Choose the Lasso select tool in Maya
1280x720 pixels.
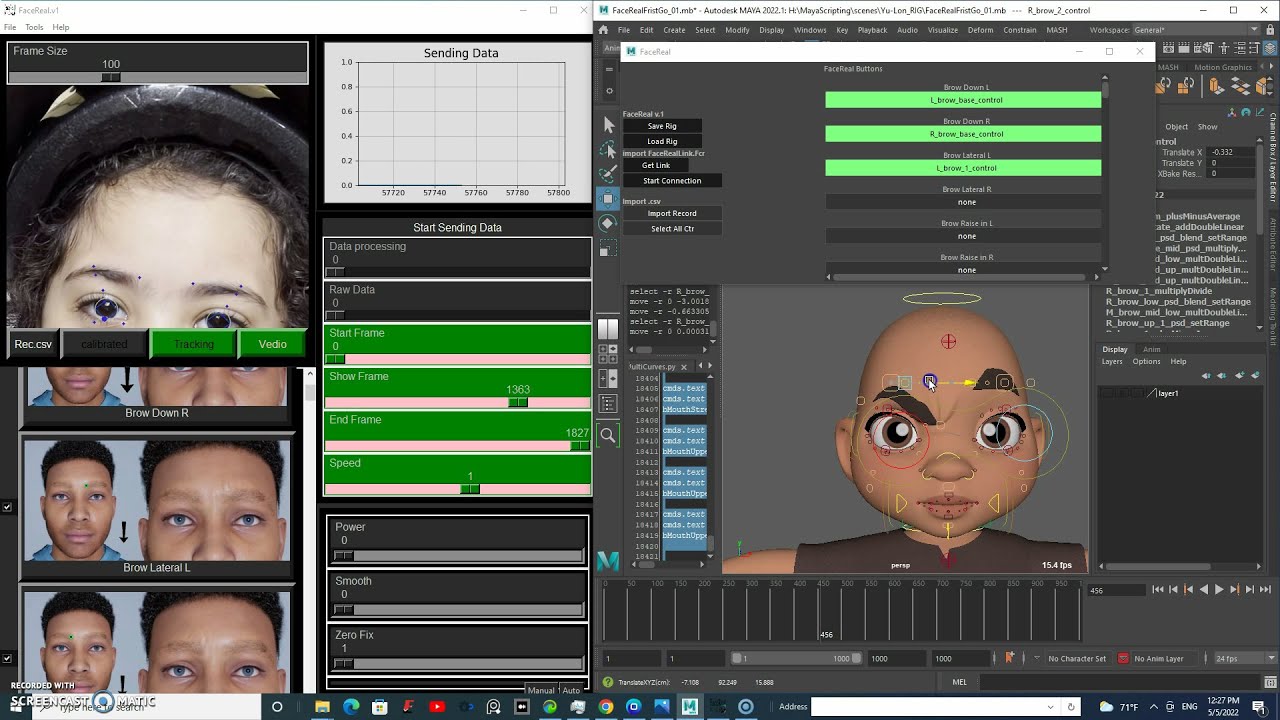click(608, 150)
